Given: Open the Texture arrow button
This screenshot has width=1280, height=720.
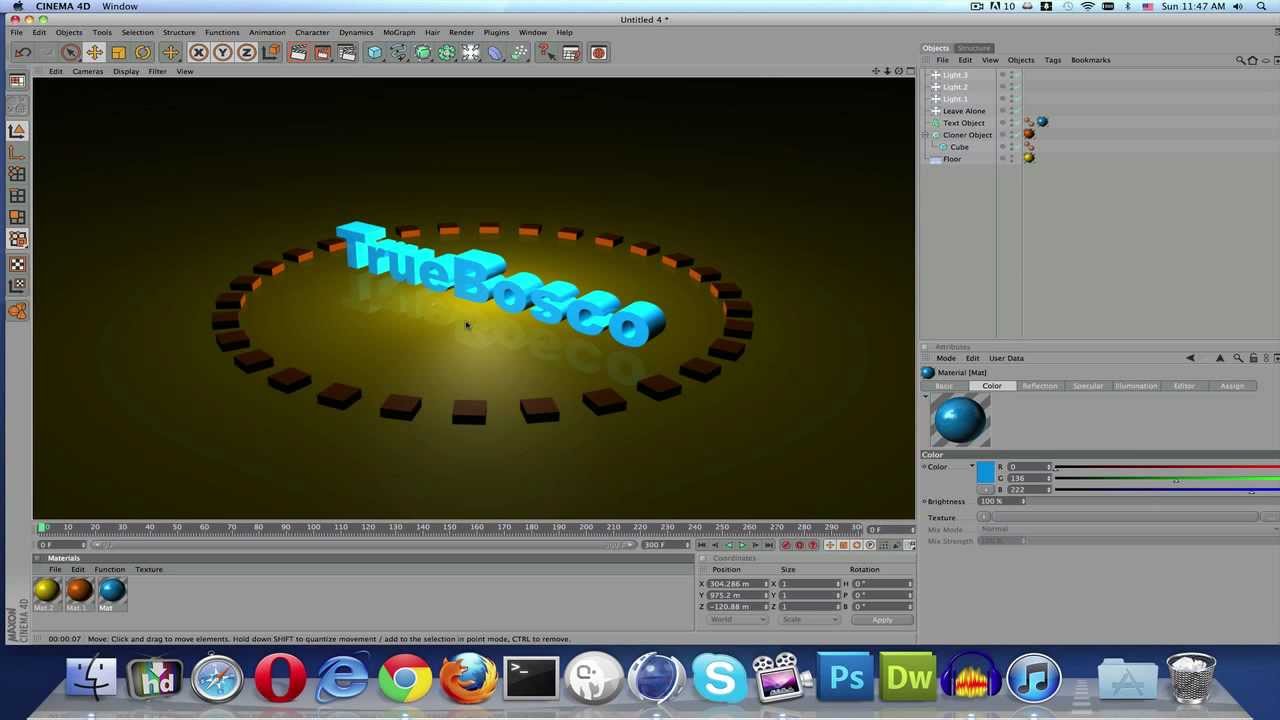Looking at the screenshot, I should pyautogui.click(x=984, y=518).
